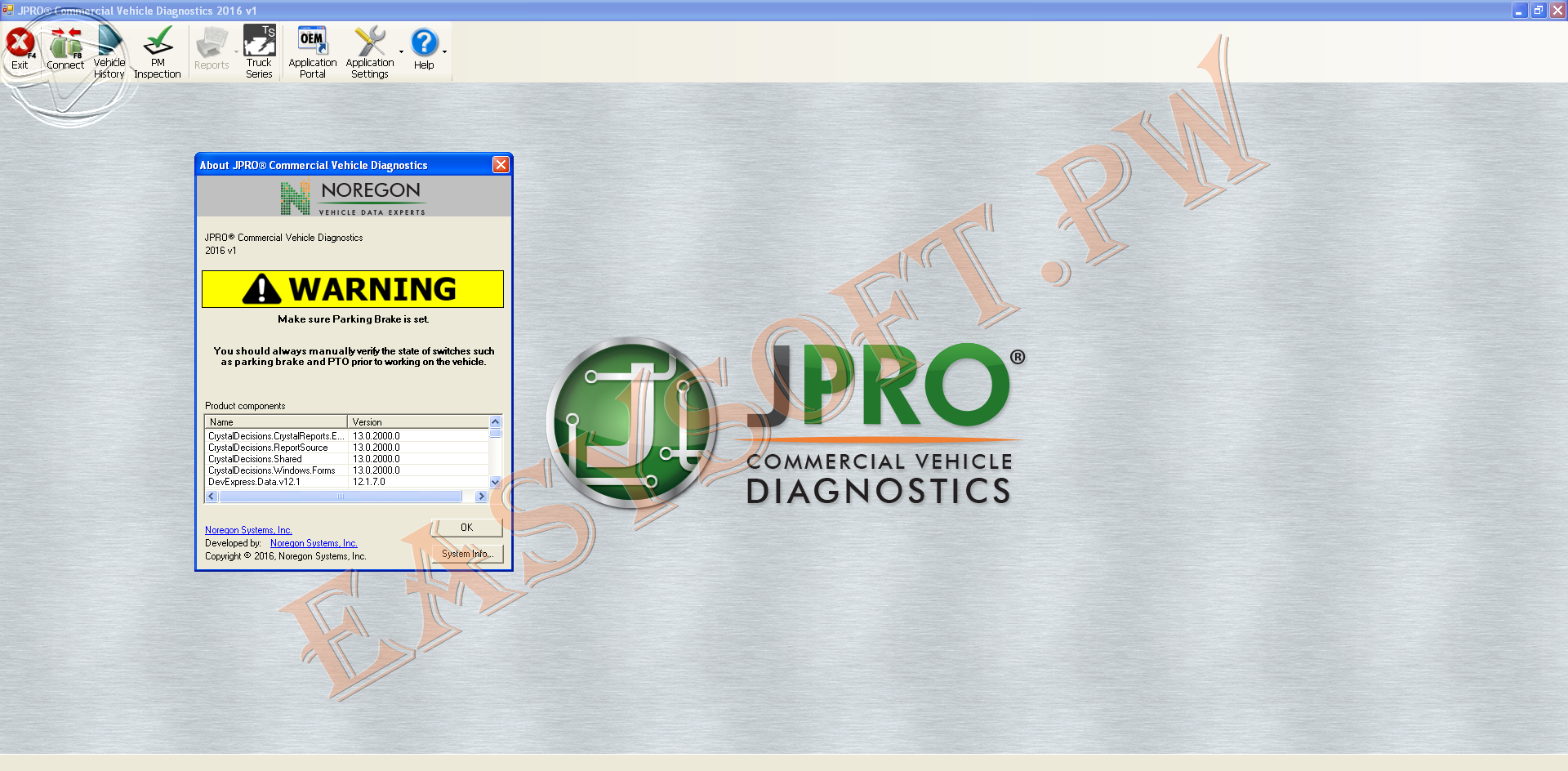Open Vehicle History from the toolbar
This screenshot has height=771, width=1568.
(109, 51)
